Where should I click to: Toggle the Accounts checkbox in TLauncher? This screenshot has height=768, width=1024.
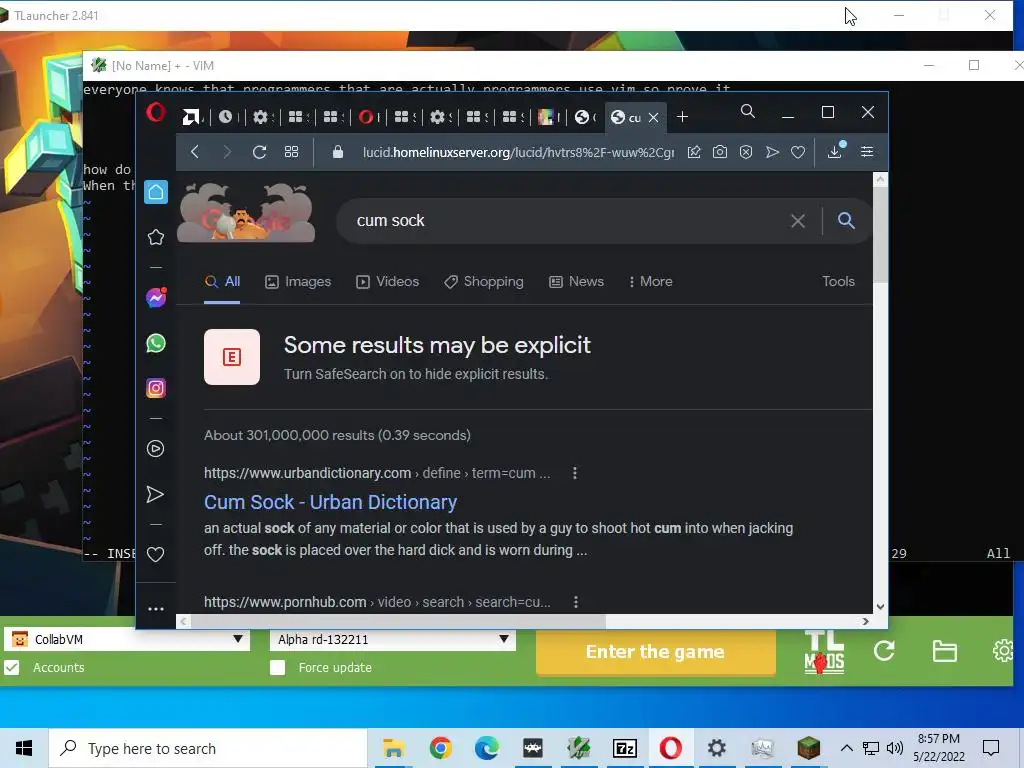pos(12,667)
